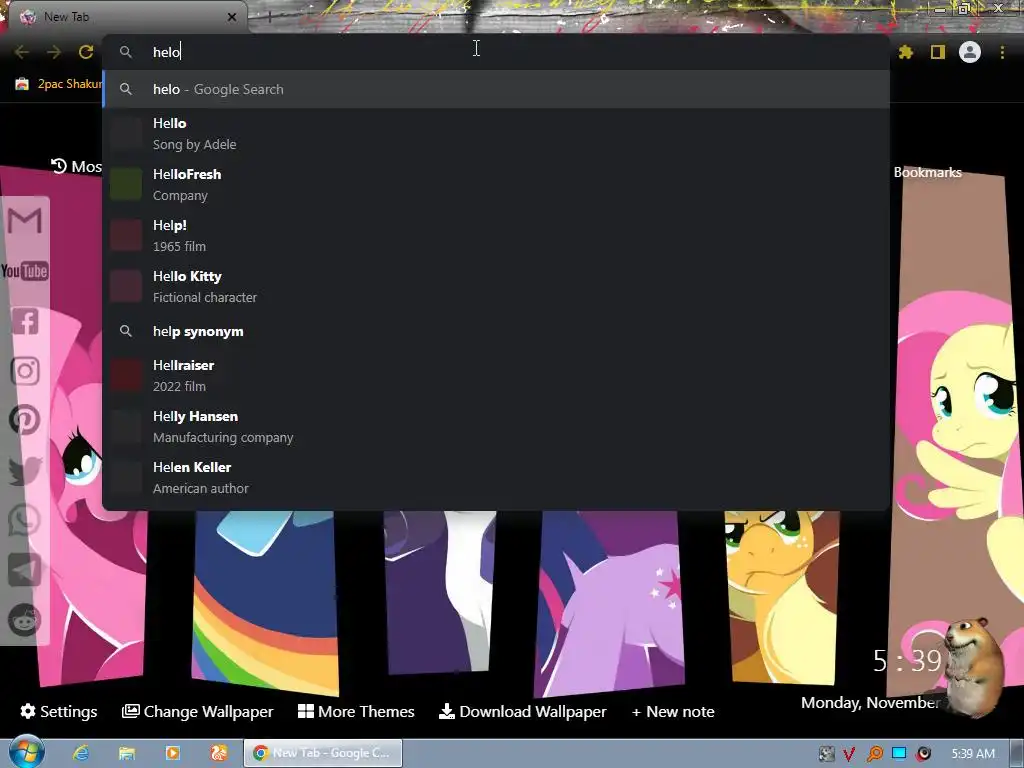The height and width of the screenshot is (768, 1024).
Task: Click into the address bar text 'helo'
Action: tap(166, 52)
